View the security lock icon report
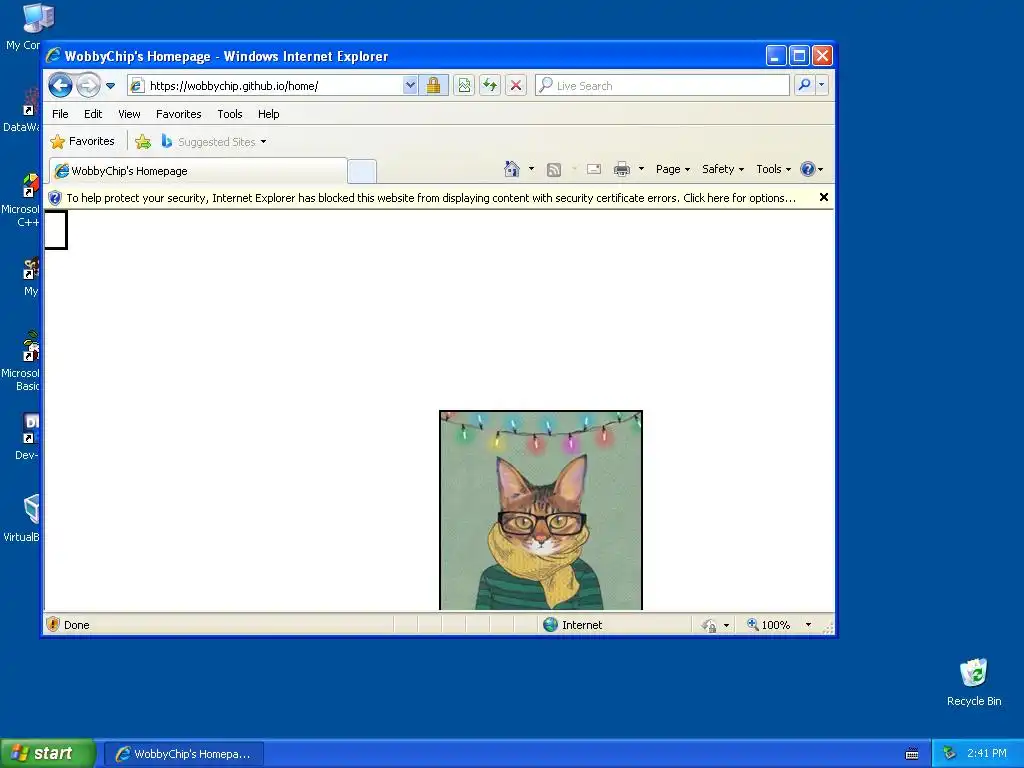Screen dimensions: 1024x768 (x=433, y=86)
